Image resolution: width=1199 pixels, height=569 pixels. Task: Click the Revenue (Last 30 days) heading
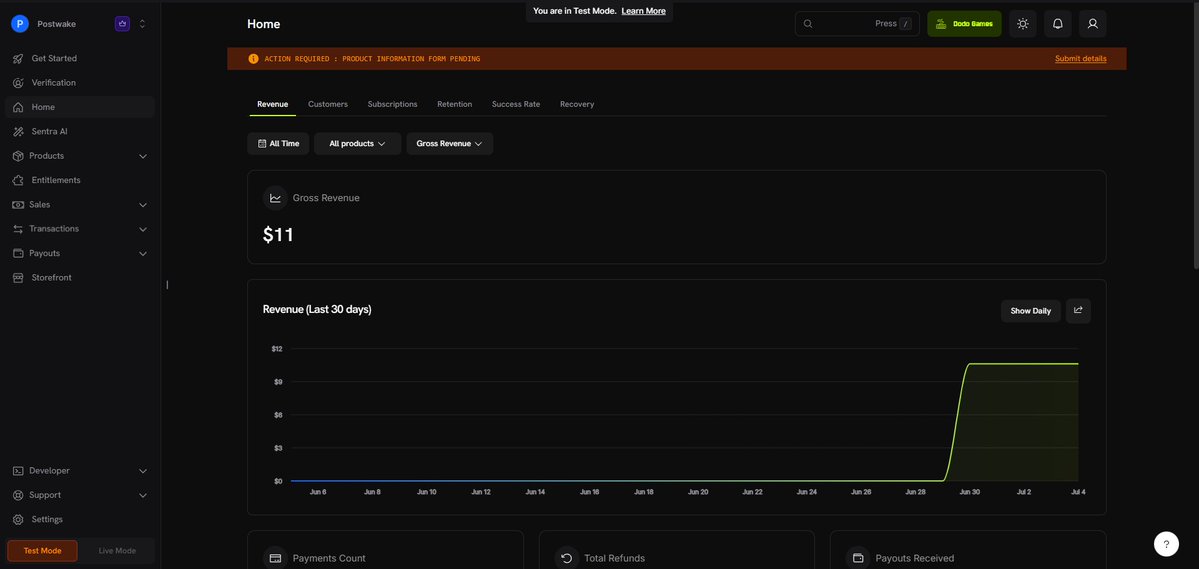[317, 310]
